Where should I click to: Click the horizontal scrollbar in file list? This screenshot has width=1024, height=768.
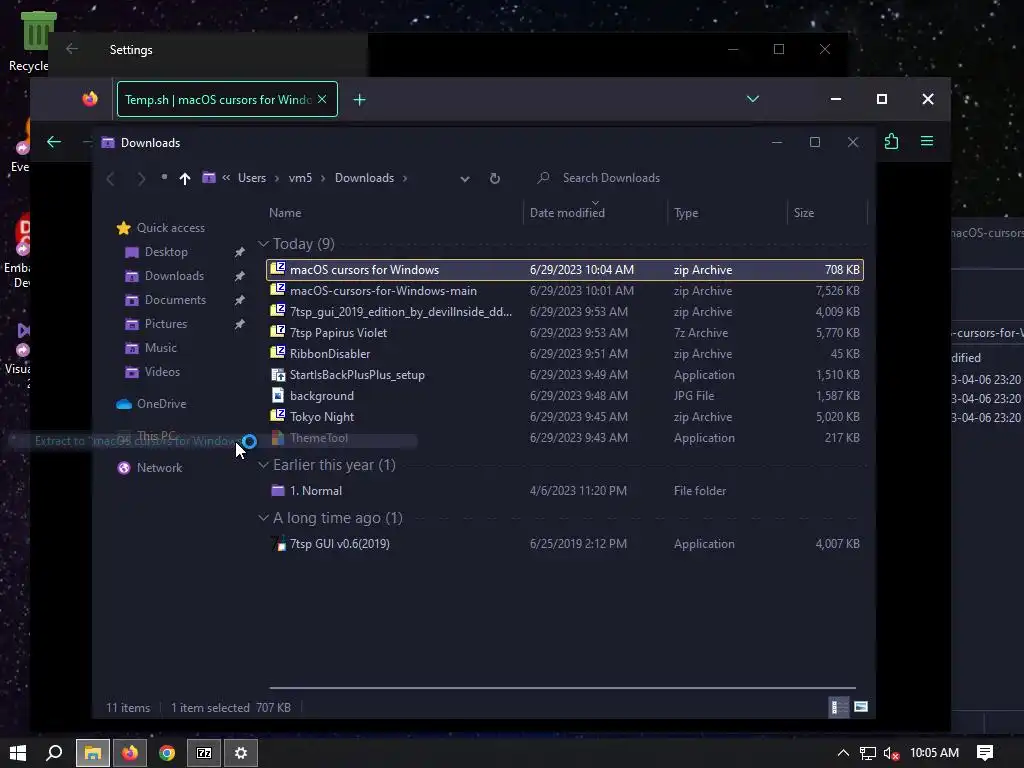point(562,688)
